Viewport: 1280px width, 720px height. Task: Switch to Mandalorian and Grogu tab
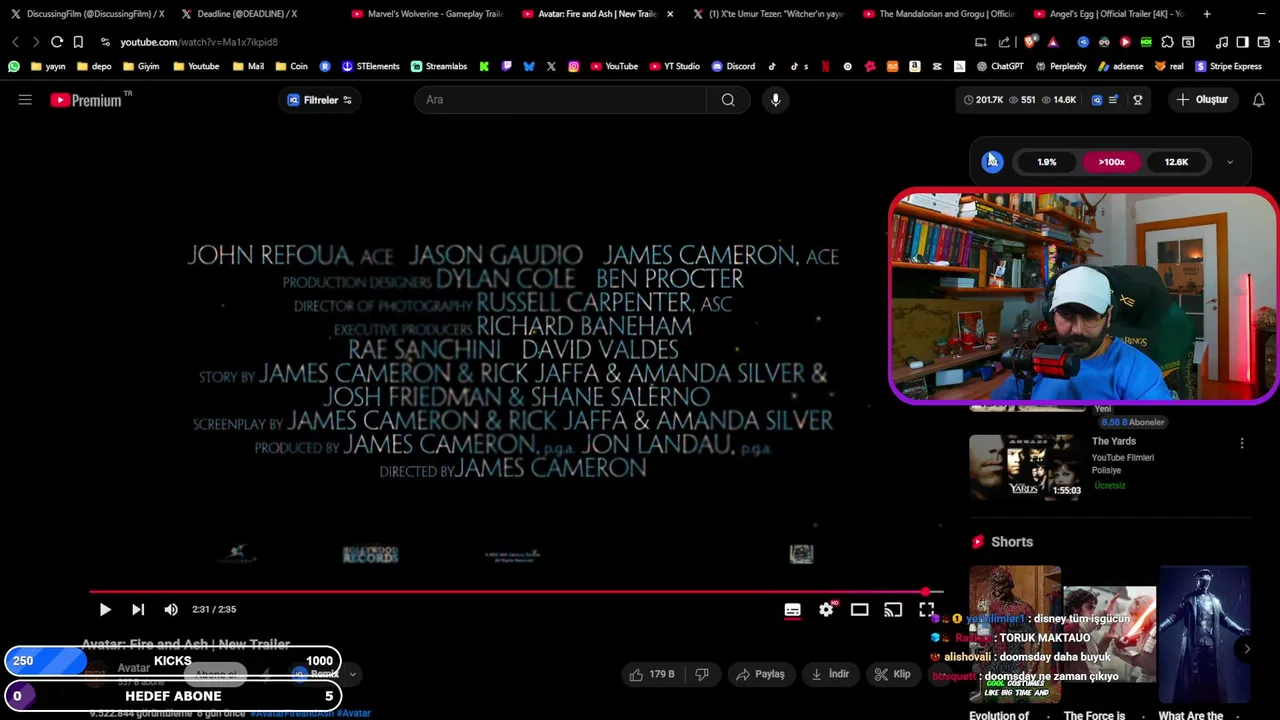point(938,14)
